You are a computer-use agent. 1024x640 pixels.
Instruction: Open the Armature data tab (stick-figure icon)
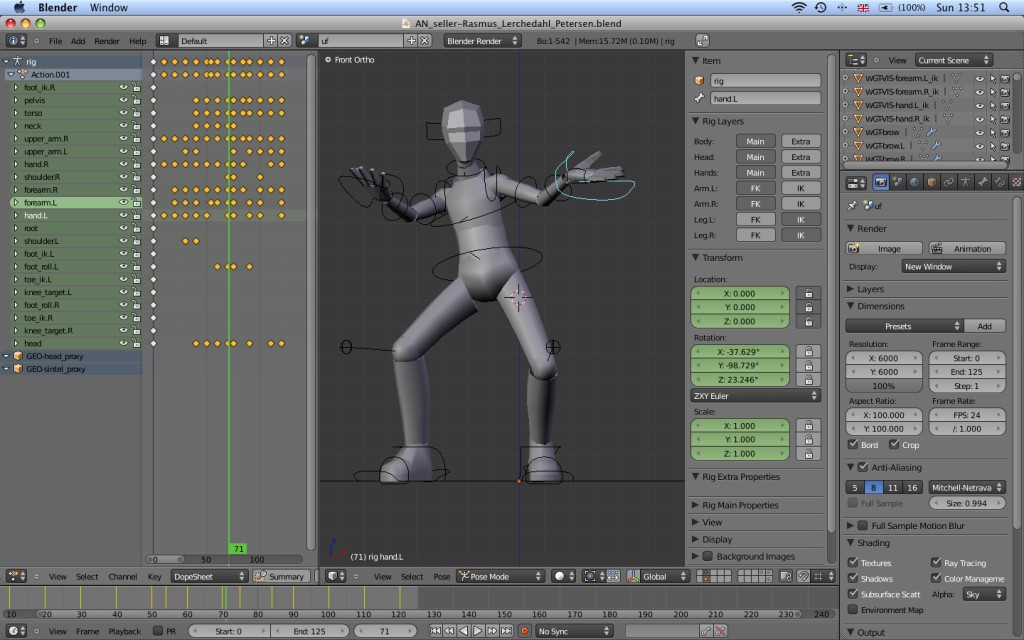coord(966,182)
